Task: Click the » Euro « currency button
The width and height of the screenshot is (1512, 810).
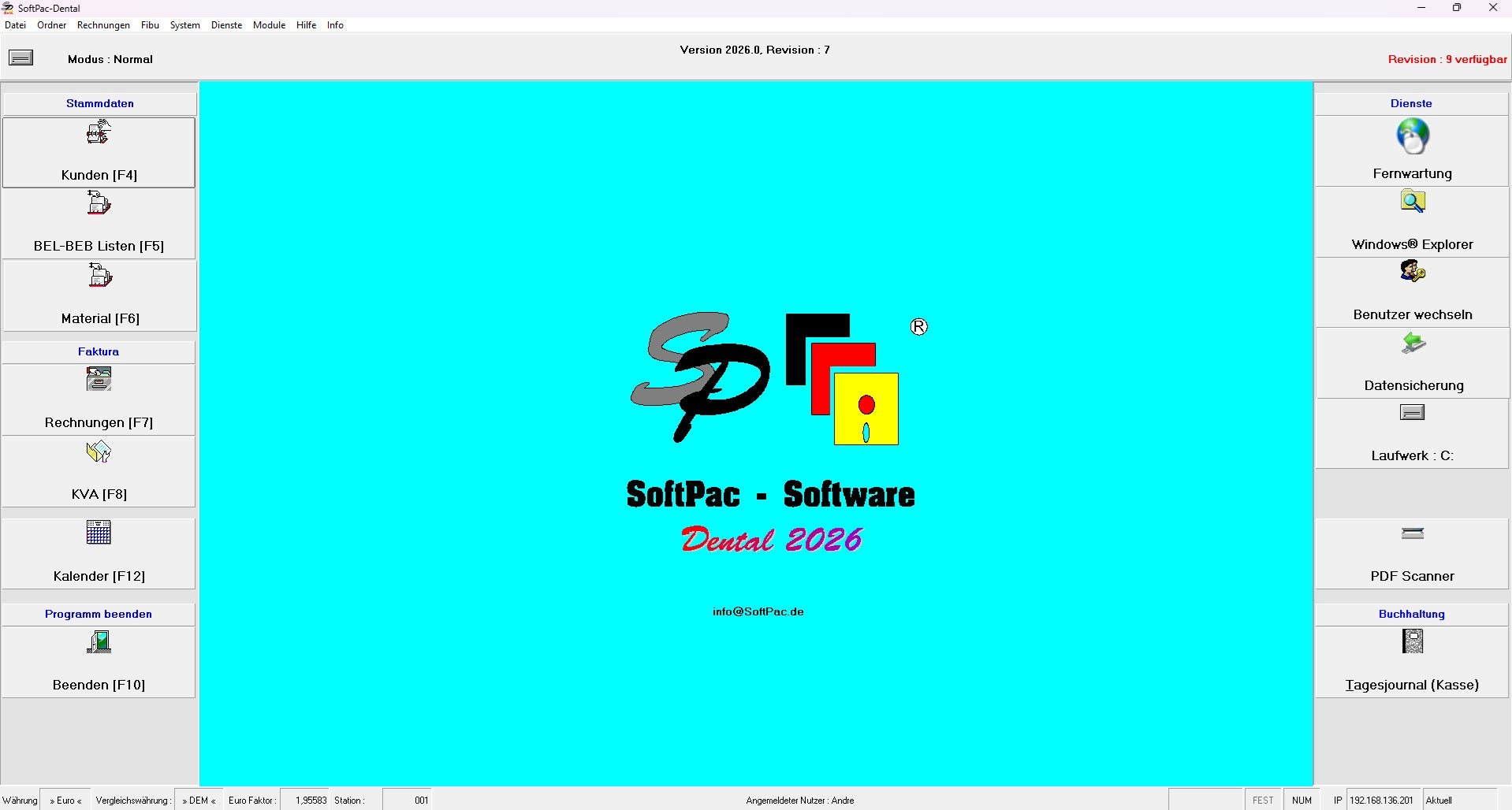Action: 65,800
